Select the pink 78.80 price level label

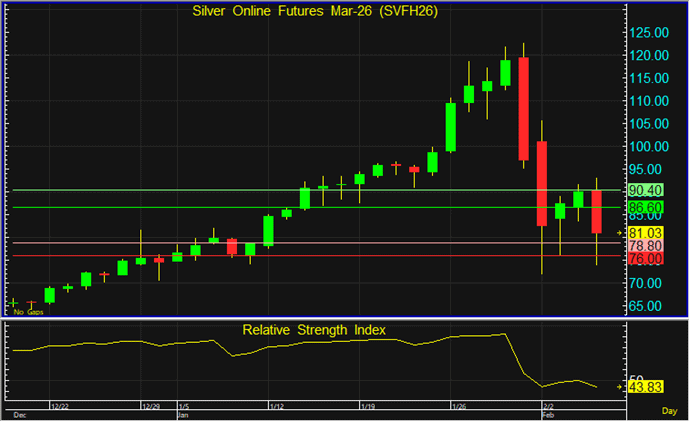pyautogui.click(x=644, y=244)
